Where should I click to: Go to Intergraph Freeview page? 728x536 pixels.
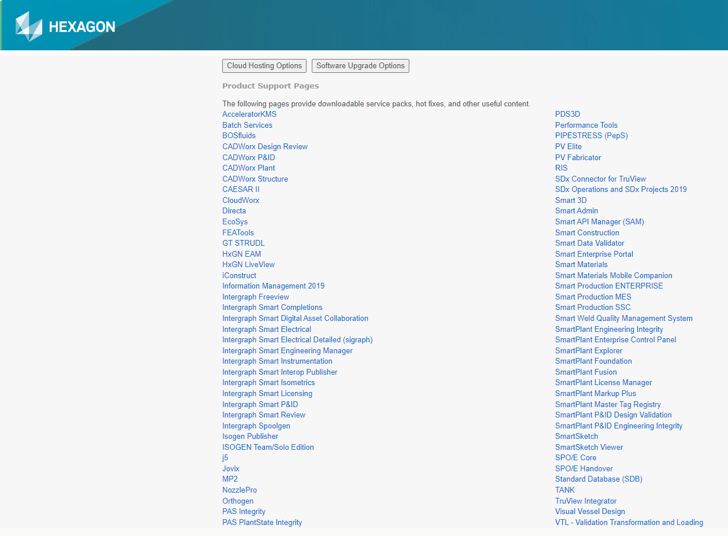[x=255, y=297]
